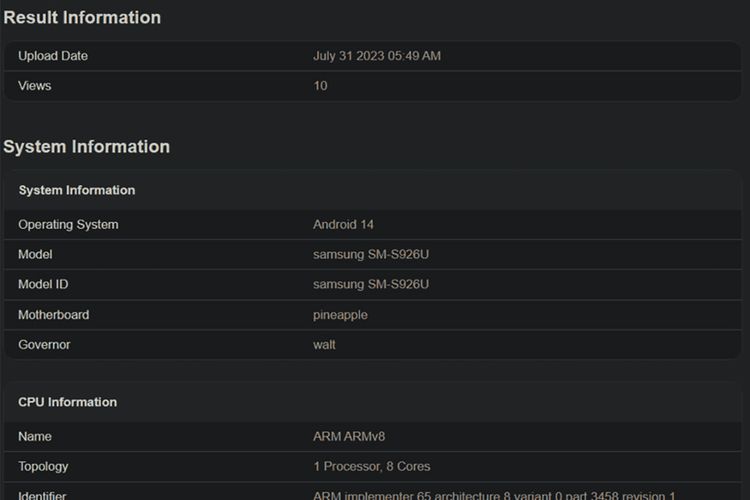Click the Topology row label
Screen dimensions: 750x500
pyautogui.click(x=43, y=467)
